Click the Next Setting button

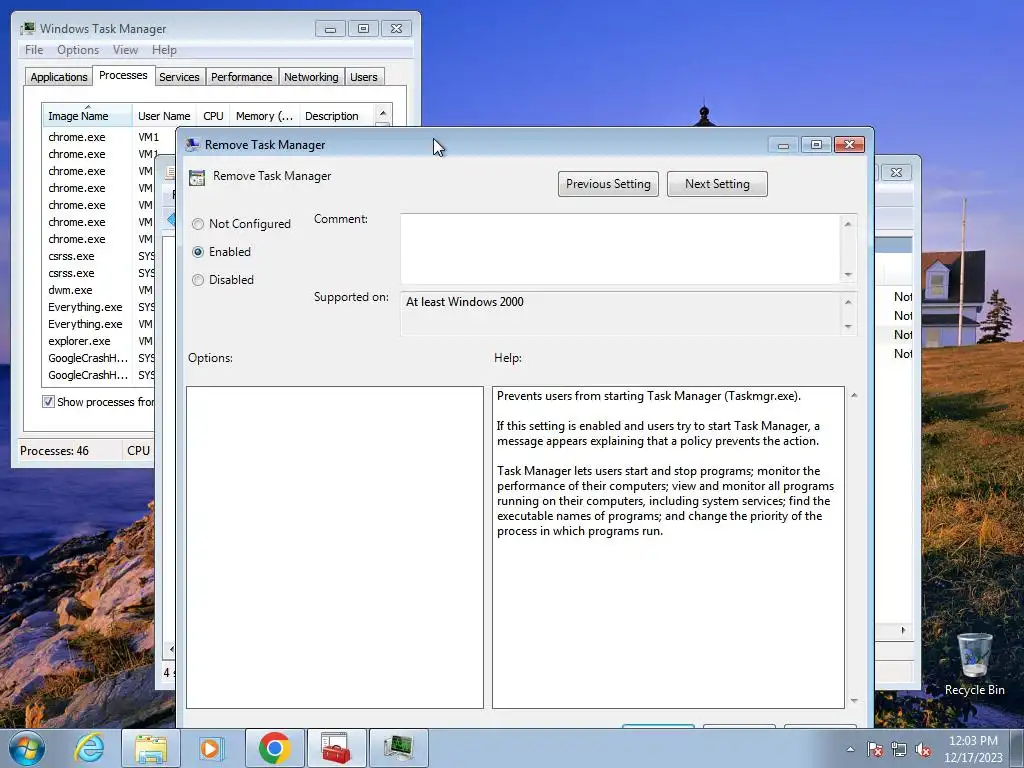(x=717, y=184)
